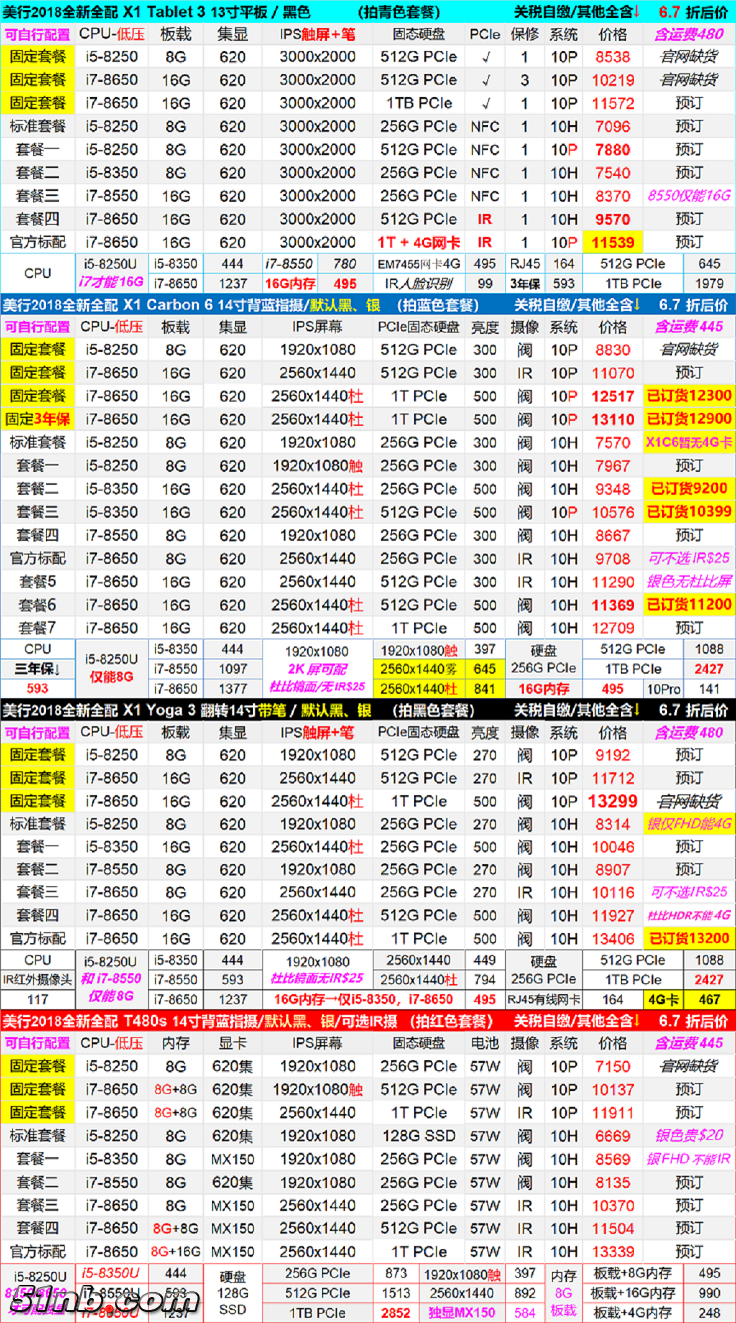736x1323 pixels.
Task: Select the RJ45有线网卡 cell
Action: point(544,999)
